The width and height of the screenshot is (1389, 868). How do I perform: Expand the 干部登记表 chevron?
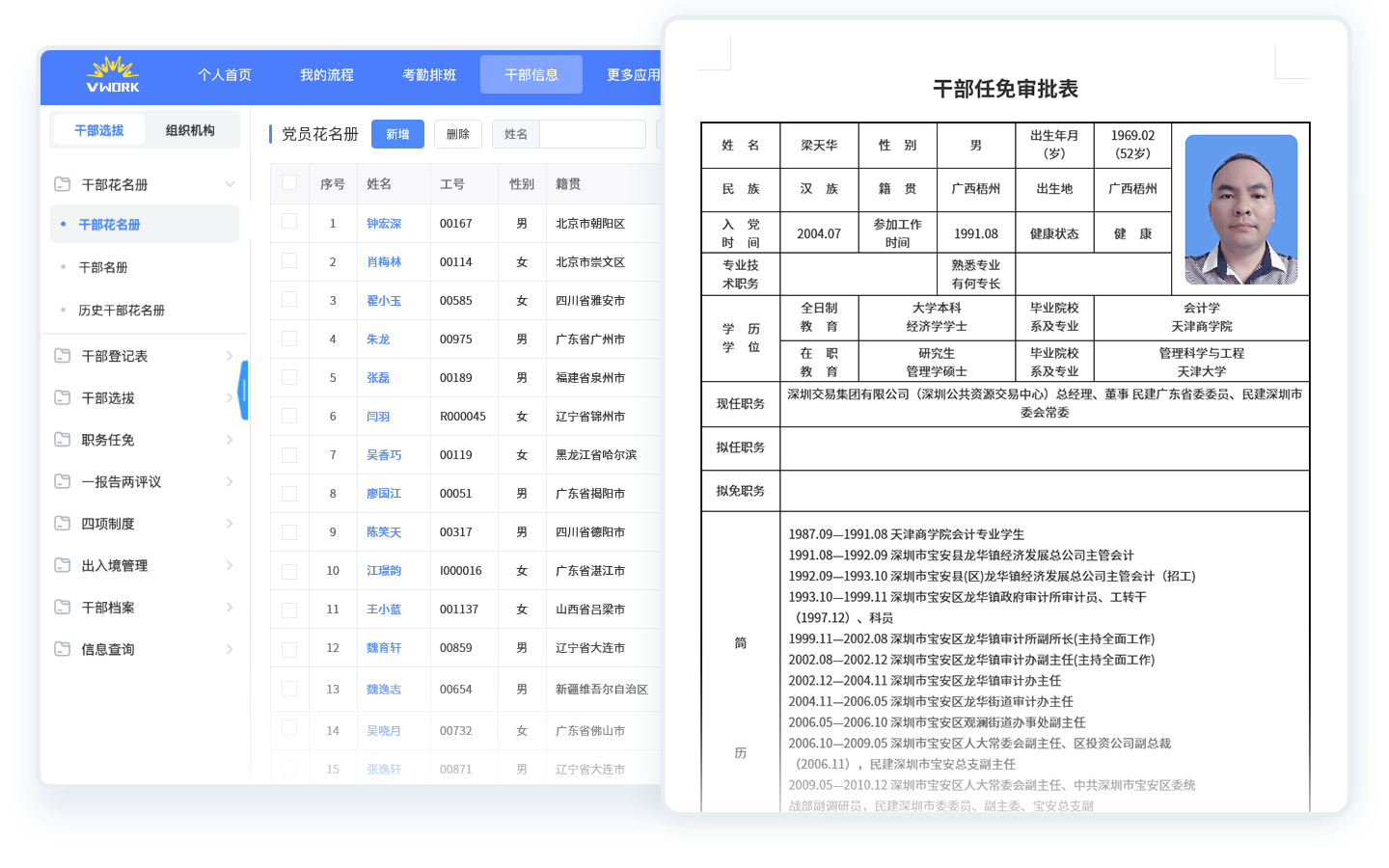tap(230, 356)
